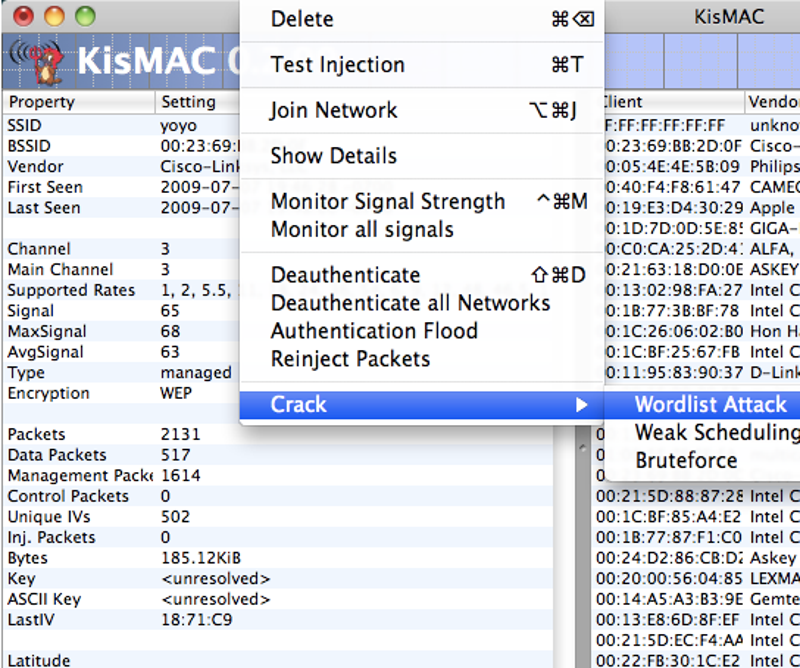Click the Bytes value 185.12KiB
The width and height of the screenshot is (800, 668).
201,558
